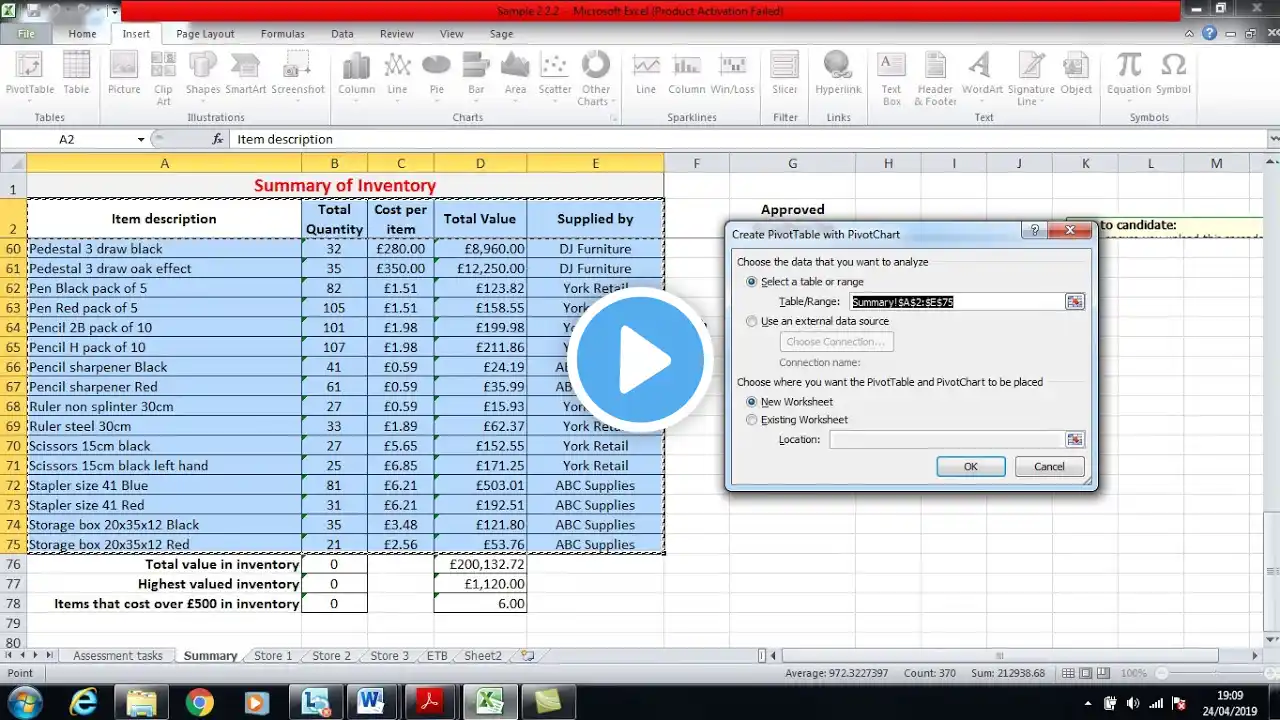Collapse the Table/Range selector icon

tap(1075, 301)
